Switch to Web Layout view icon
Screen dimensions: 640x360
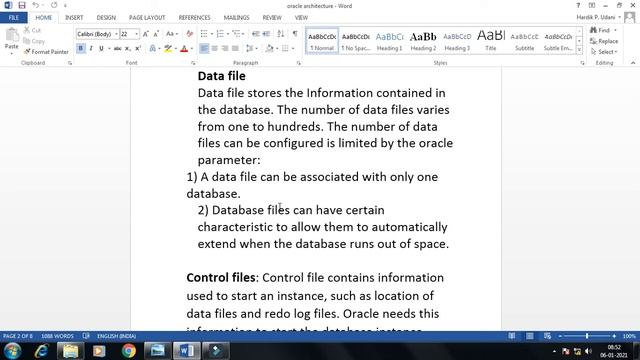[547, 336]
